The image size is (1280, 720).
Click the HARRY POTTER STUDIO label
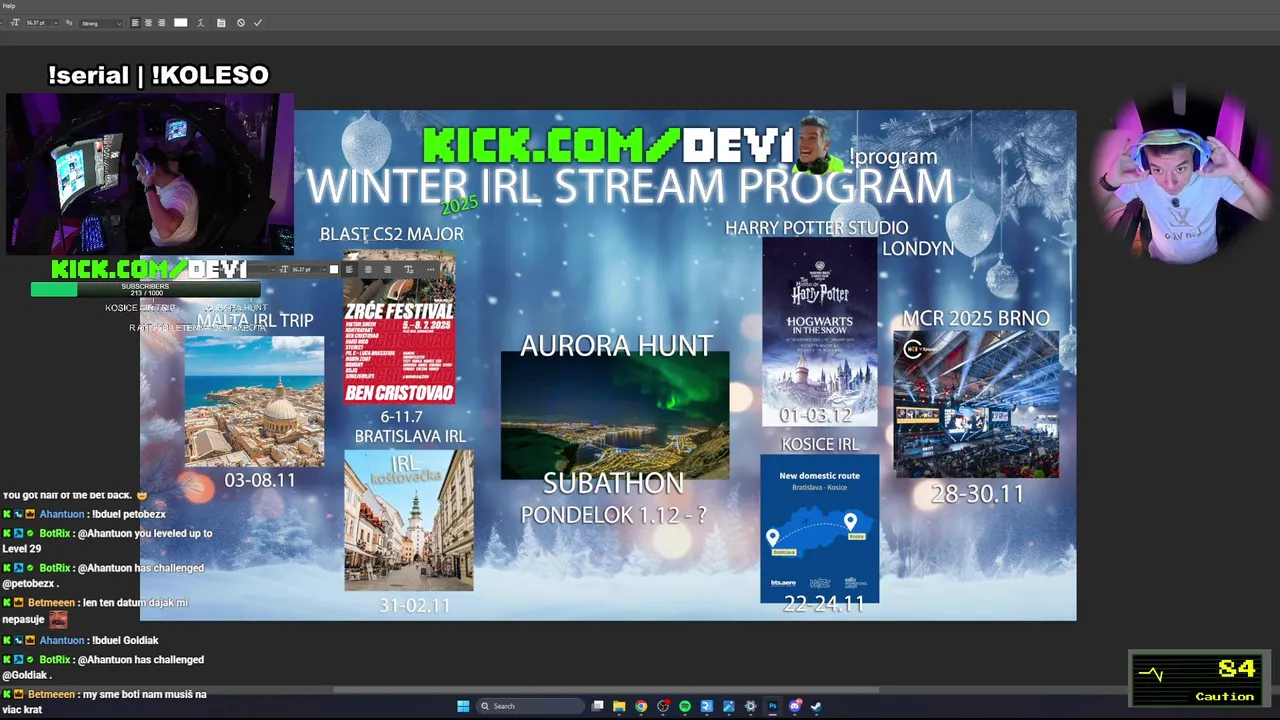[x=817, y=228]
